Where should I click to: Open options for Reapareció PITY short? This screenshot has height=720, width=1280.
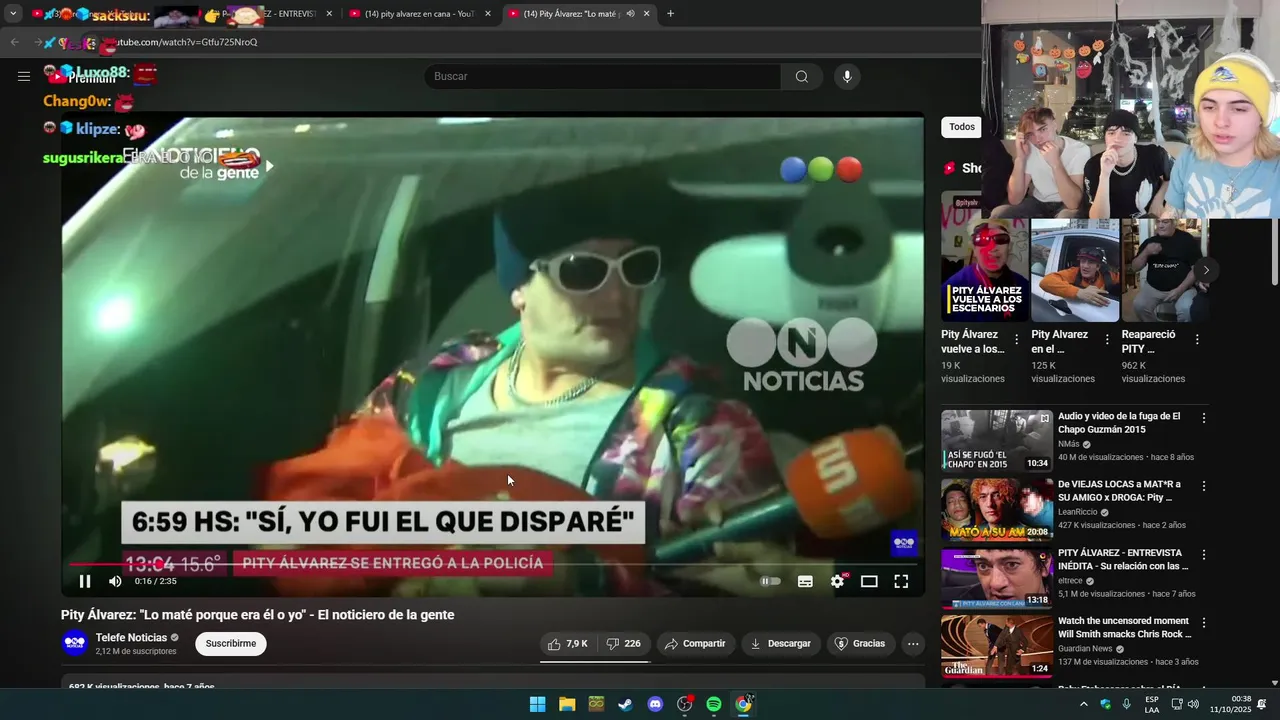coord(1197,340)
